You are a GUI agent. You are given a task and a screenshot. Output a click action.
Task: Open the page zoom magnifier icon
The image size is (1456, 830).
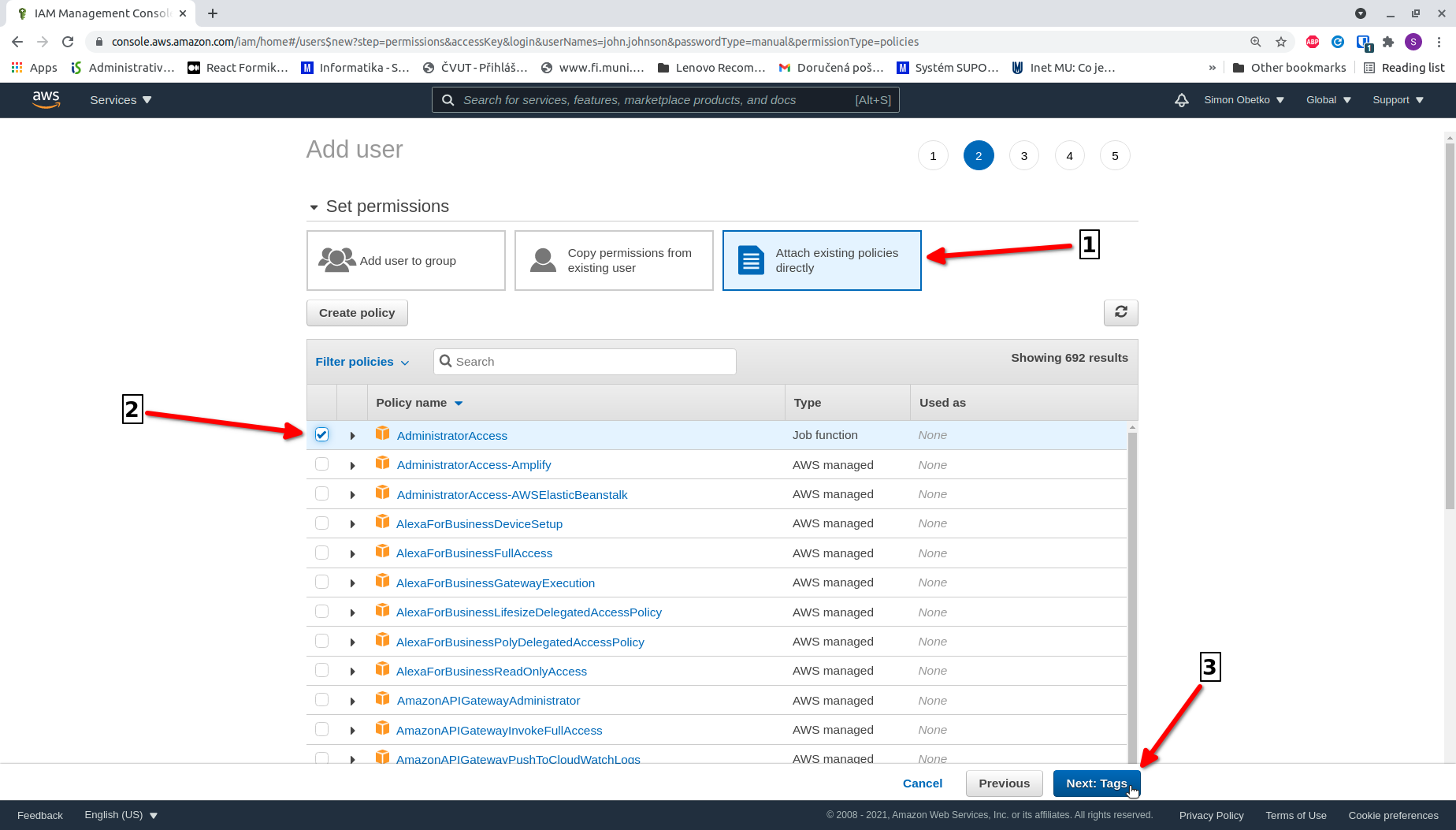coord(1256,42)
